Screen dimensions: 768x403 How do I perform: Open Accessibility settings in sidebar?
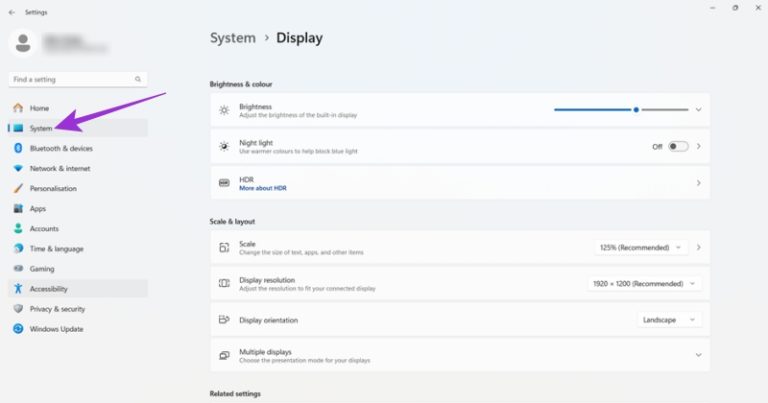click(x=48, y=289)
